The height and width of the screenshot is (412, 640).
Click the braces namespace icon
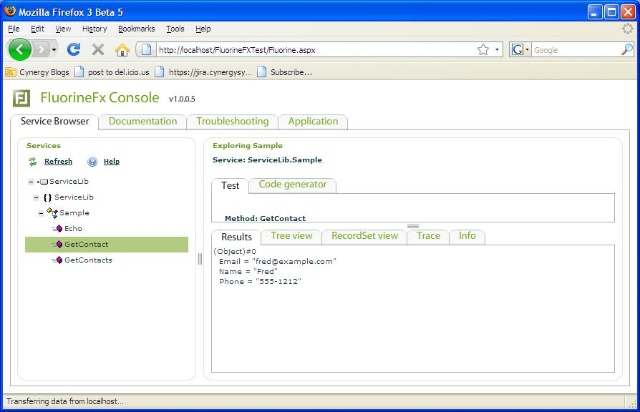47,198
